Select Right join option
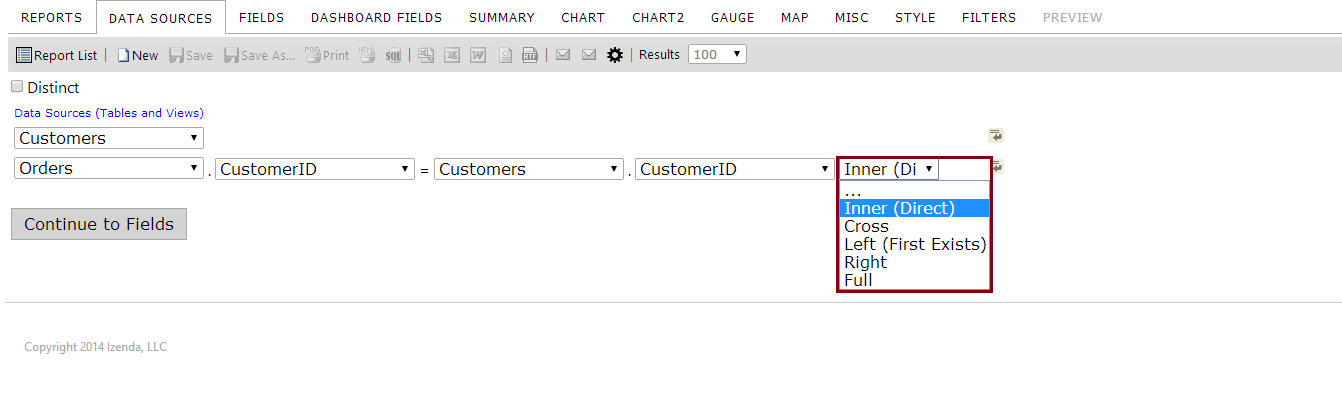The image size is (1342, 395). [915, 262]
